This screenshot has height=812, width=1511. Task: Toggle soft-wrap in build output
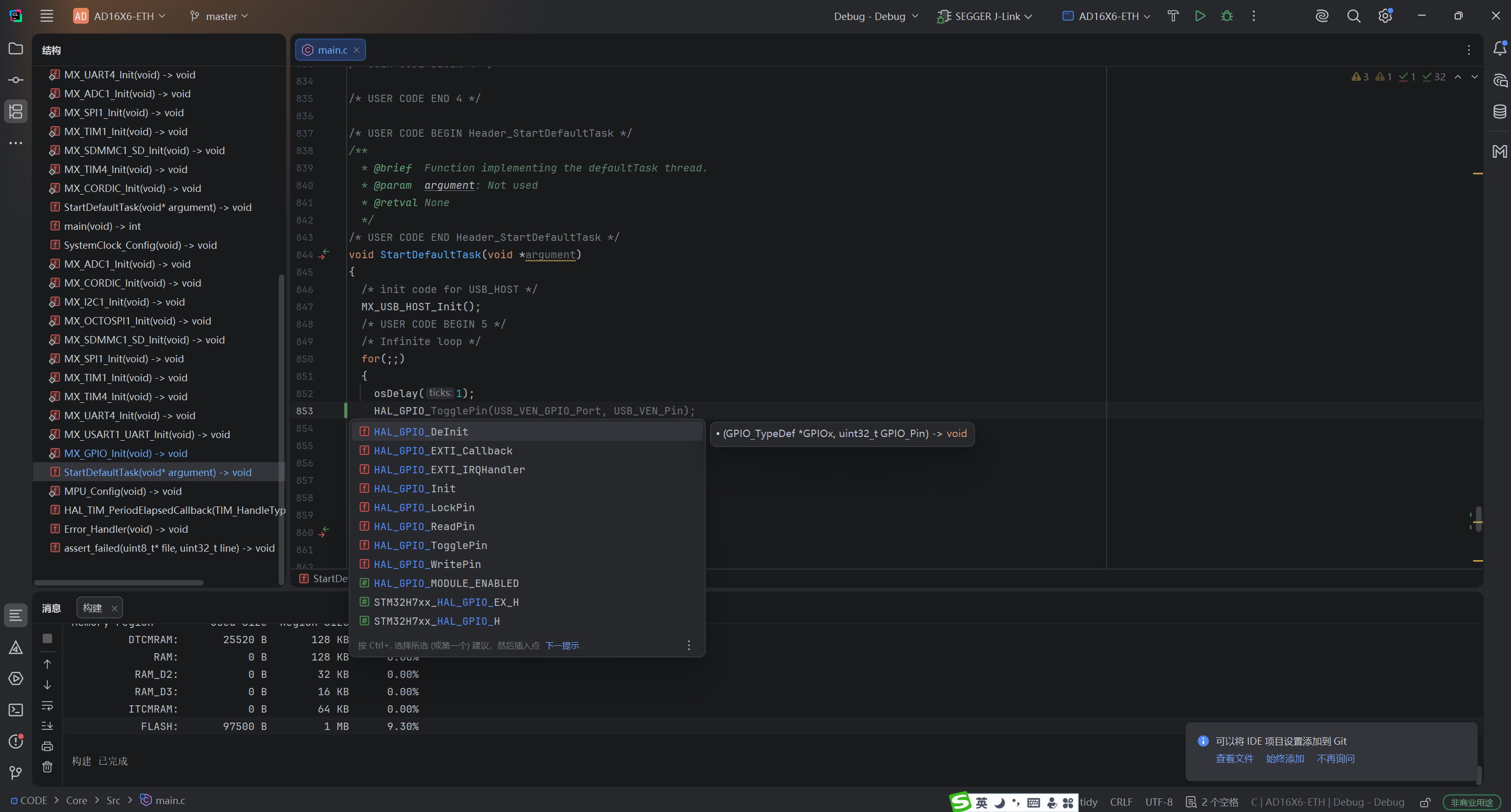tap(47, 705)
